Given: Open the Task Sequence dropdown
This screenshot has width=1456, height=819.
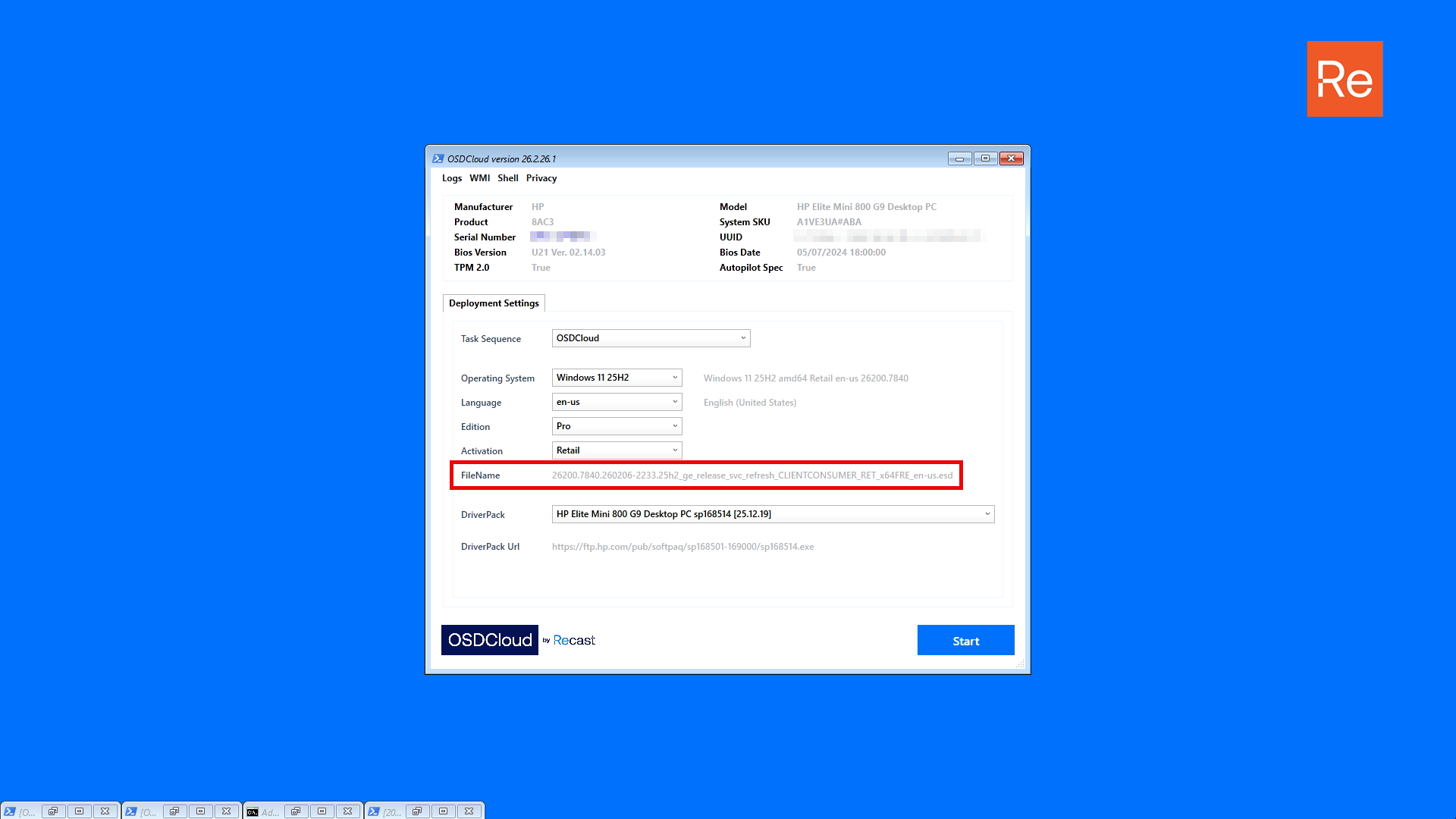Looking at the screenshot, I should [x=651, y=338].
